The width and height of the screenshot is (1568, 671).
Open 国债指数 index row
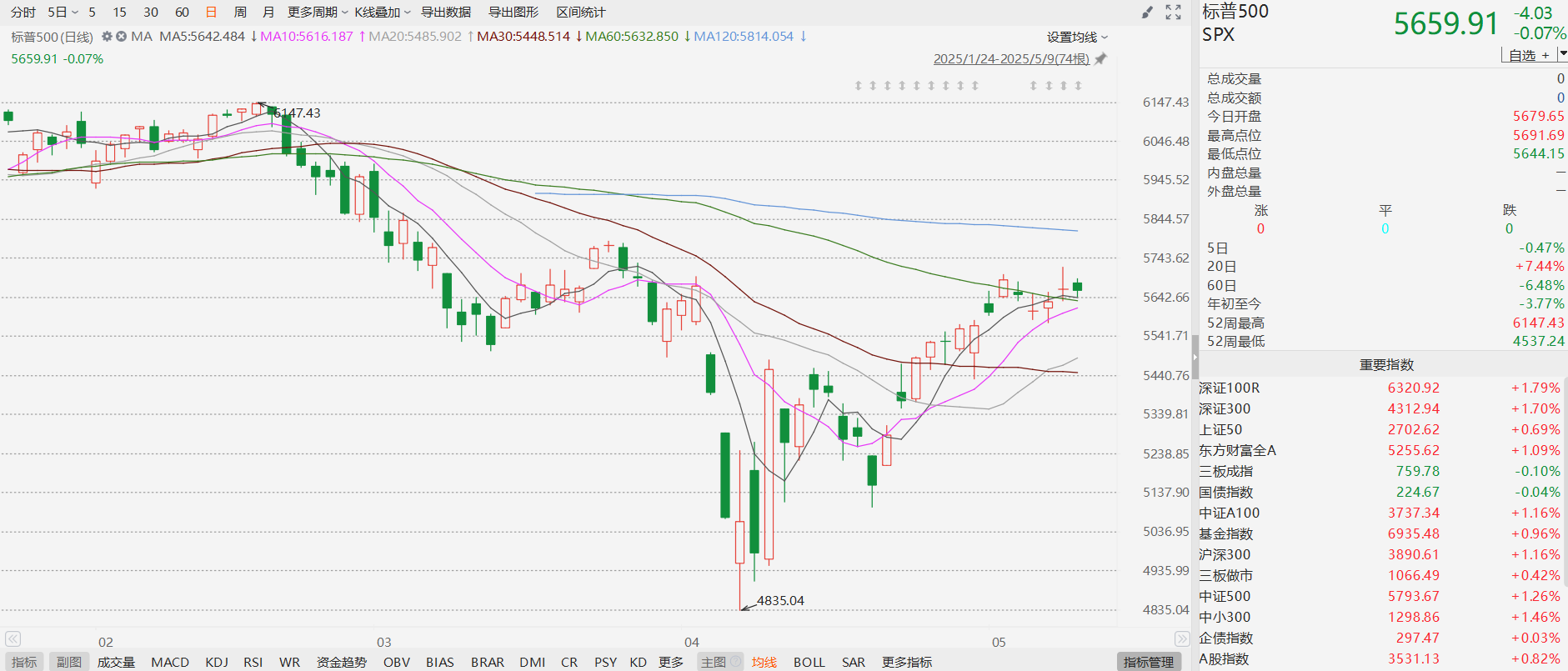pyautogui.click(x=1380, y=492)
